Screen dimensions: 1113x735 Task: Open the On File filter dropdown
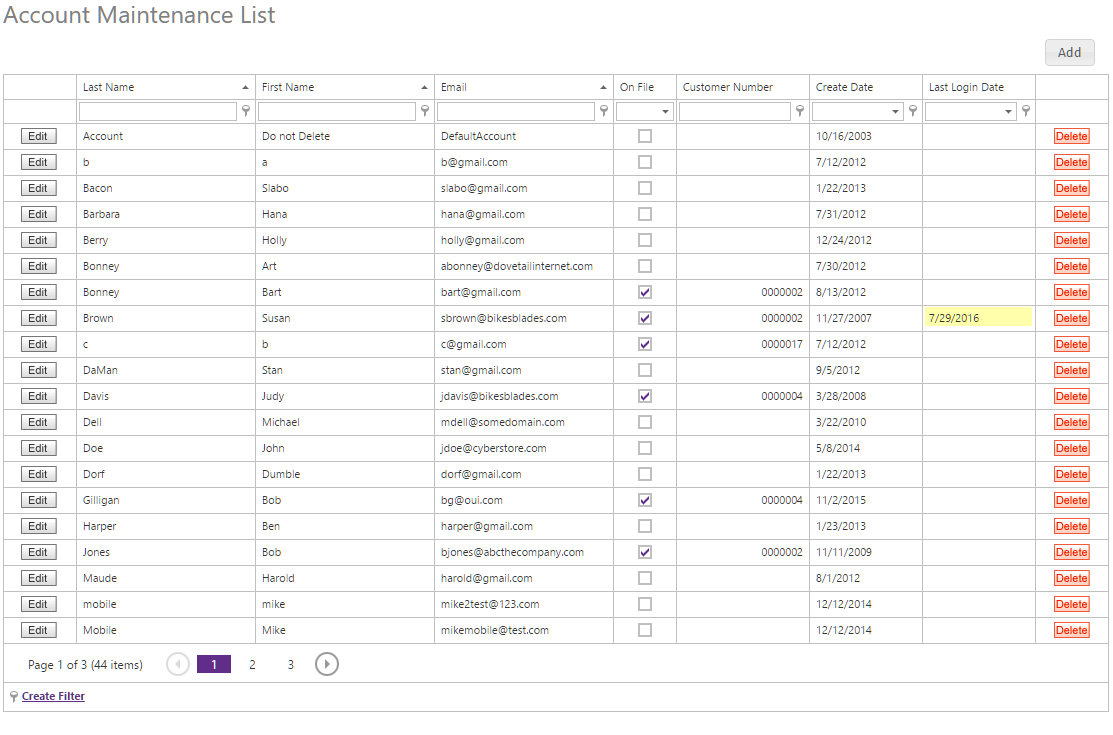[x=665, y=111]
